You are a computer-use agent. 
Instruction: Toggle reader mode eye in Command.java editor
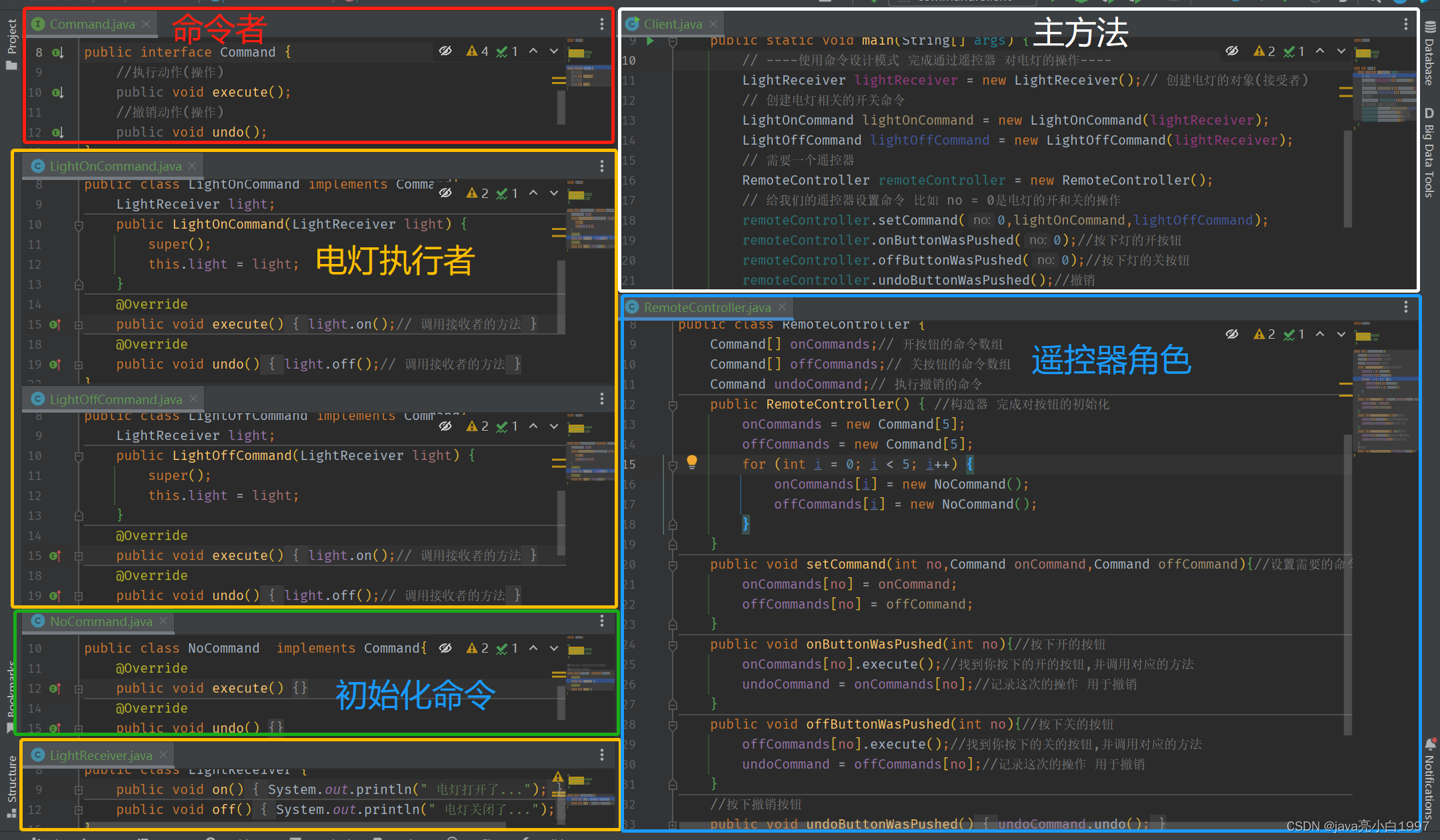445,51
